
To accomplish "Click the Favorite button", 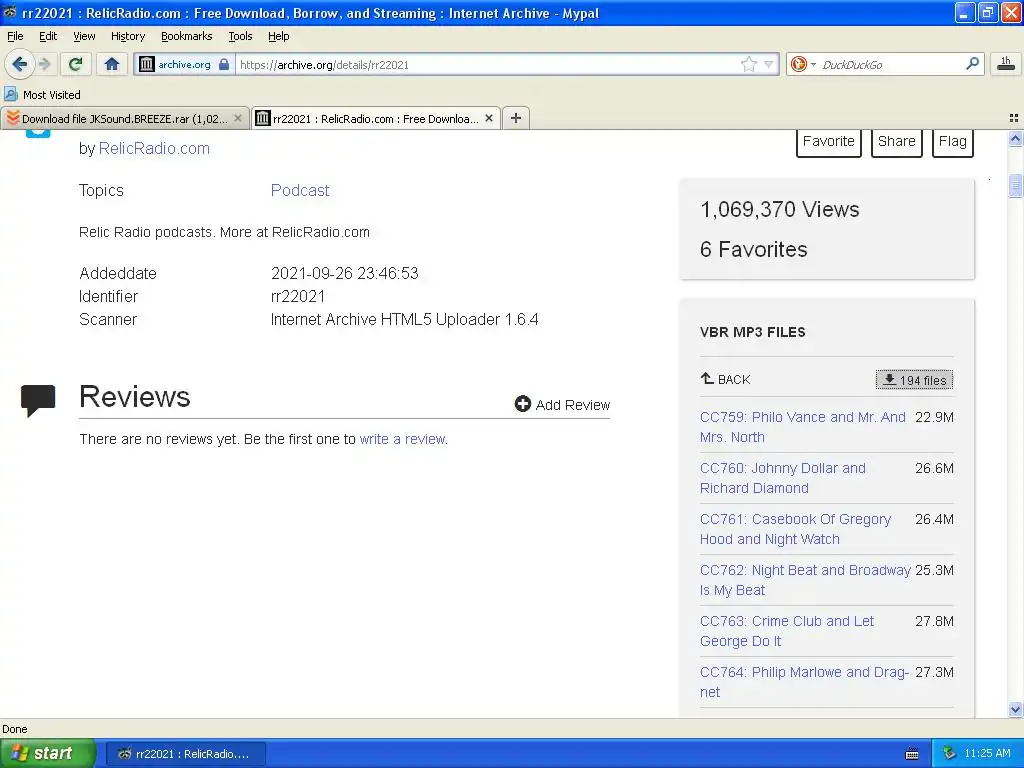I will click(829, 142).
